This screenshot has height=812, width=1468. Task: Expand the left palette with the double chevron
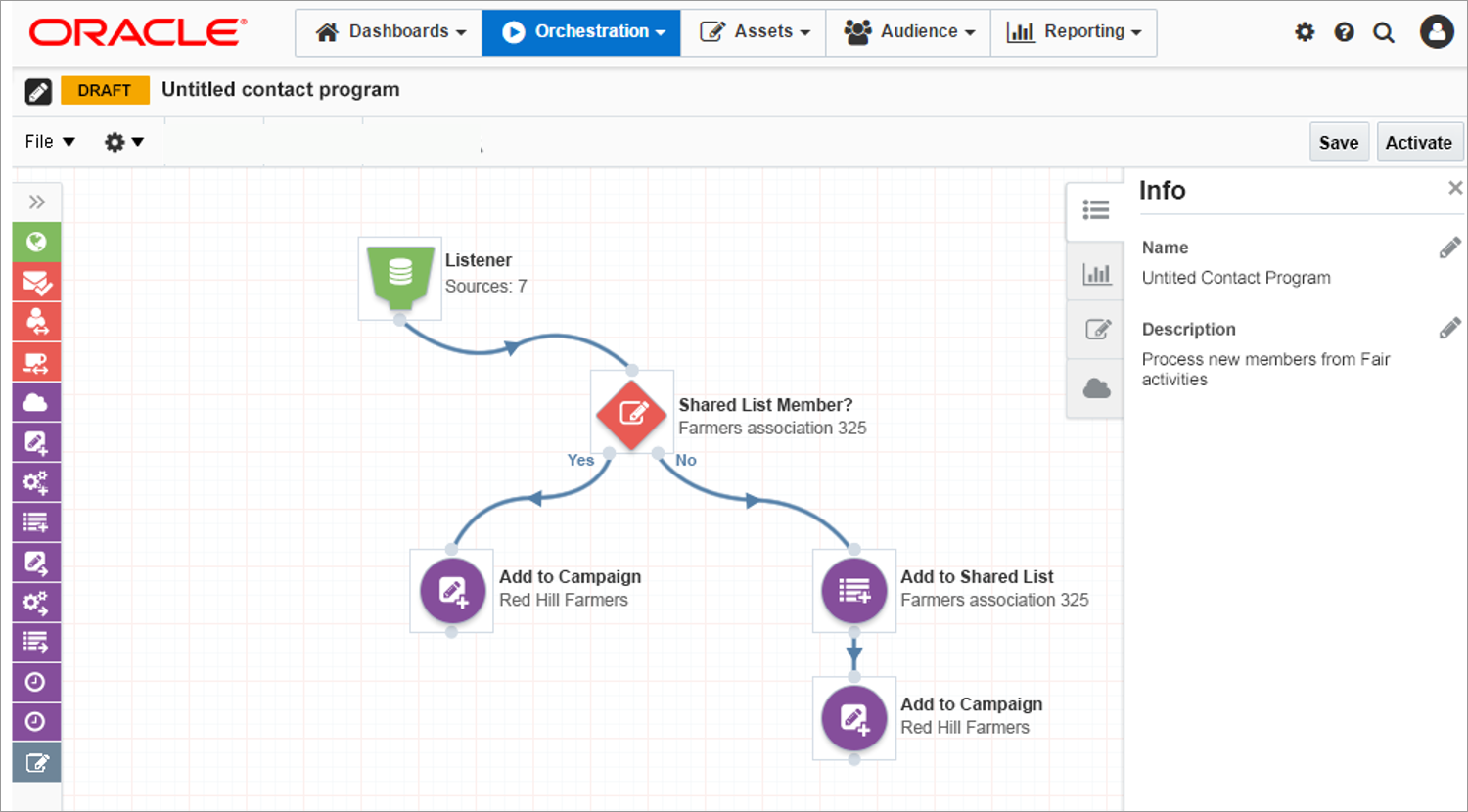[37, 203]
